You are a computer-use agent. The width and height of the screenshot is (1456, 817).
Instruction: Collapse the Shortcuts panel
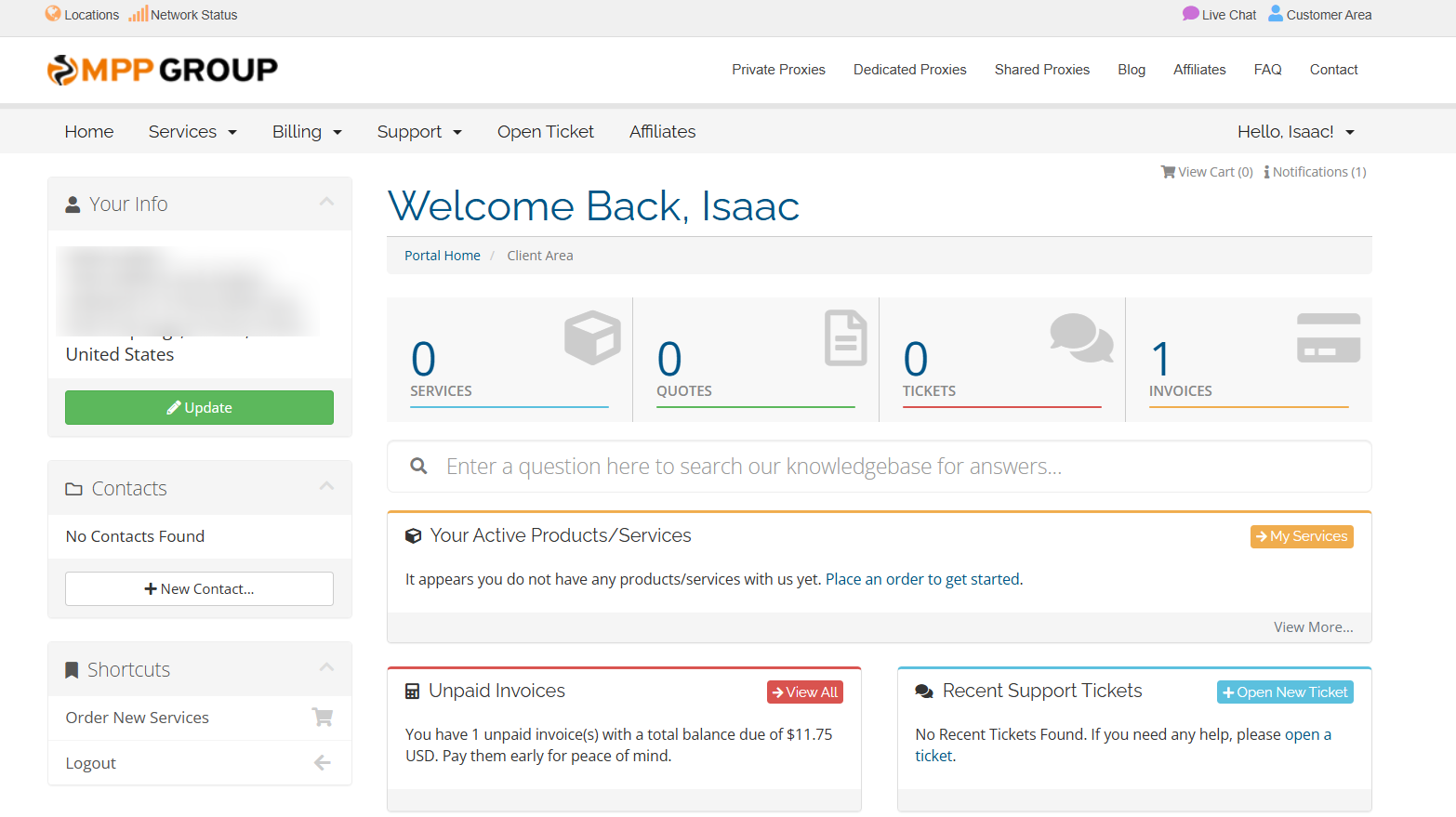(x=326, y=667)
